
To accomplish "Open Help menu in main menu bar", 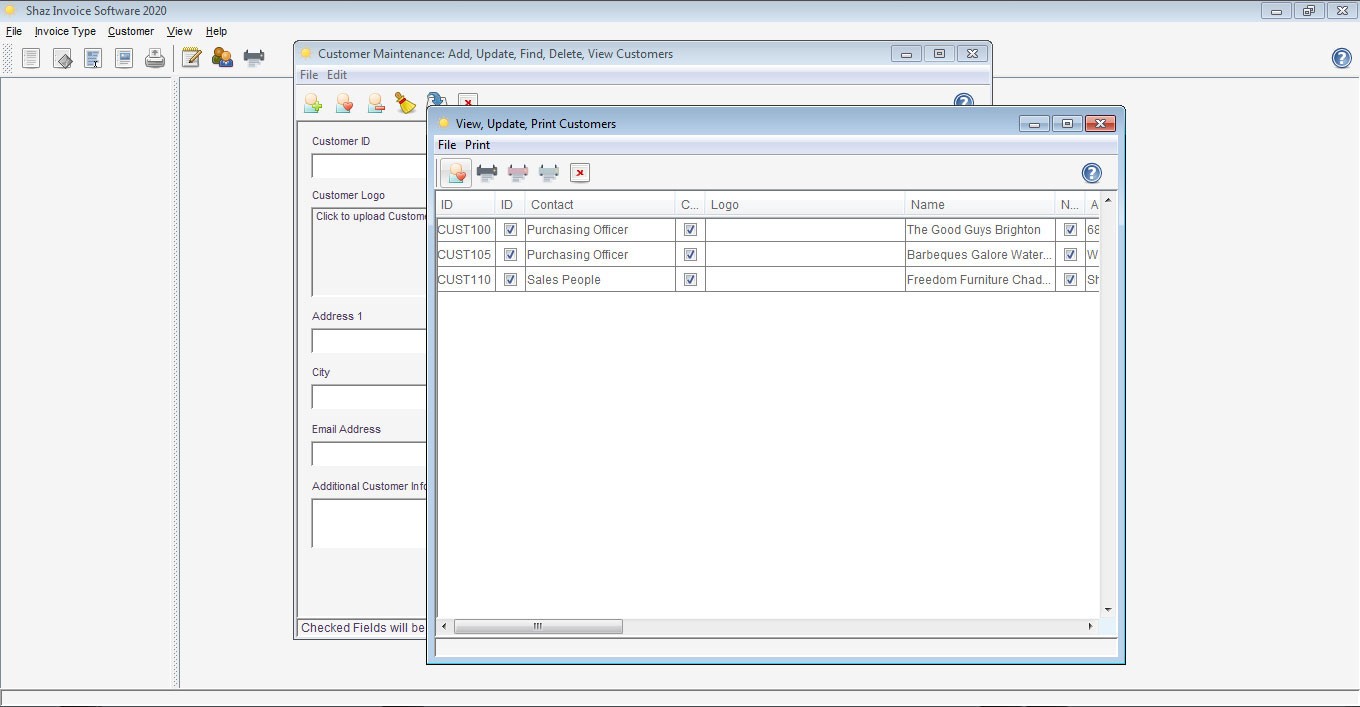I will [216, 31].
